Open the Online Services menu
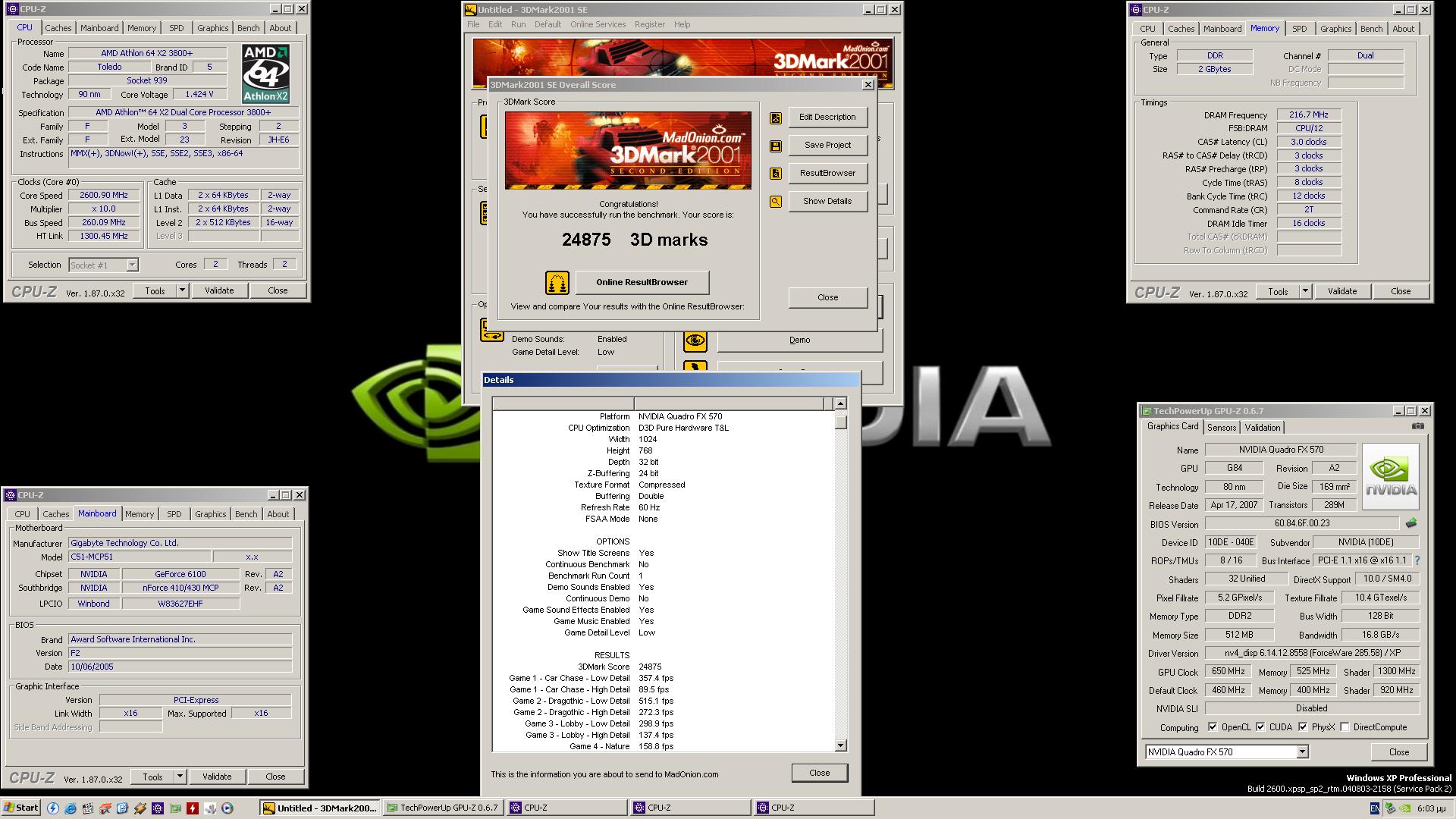Image resolution: width=1456 pixels, height=819 pixels. 598,24
